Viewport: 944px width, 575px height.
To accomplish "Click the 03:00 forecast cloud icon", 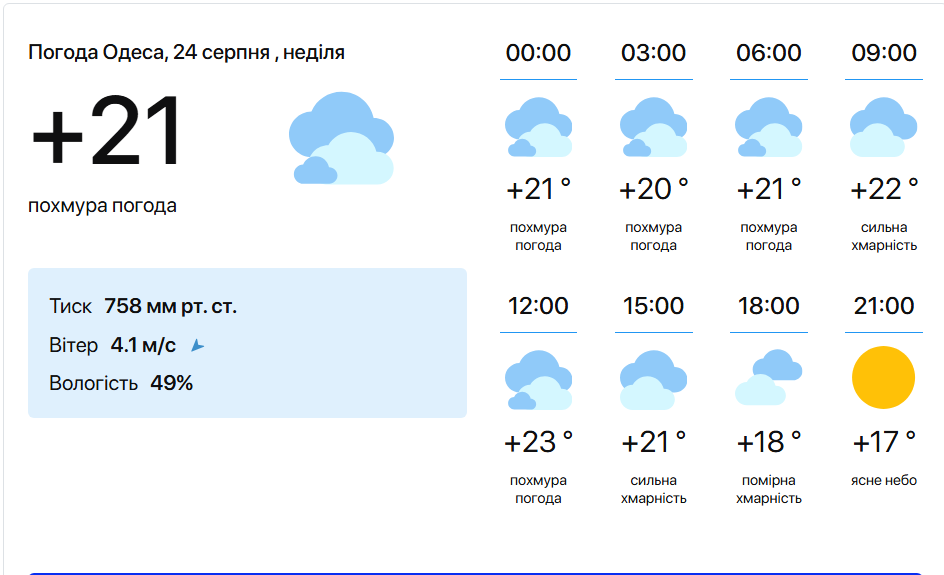I will [653, 128].
